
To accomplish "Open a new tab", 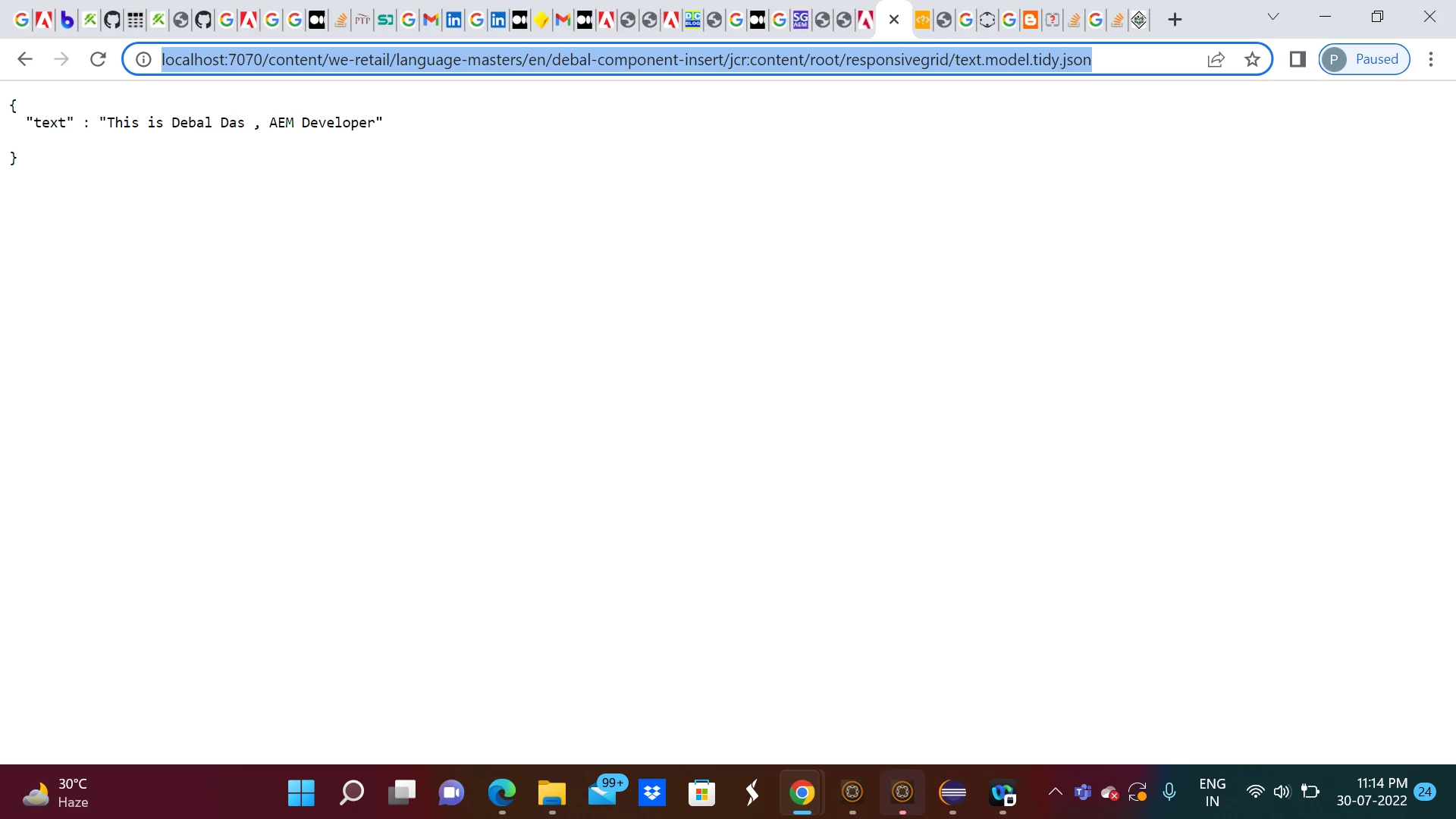I will coord(1175,20).
